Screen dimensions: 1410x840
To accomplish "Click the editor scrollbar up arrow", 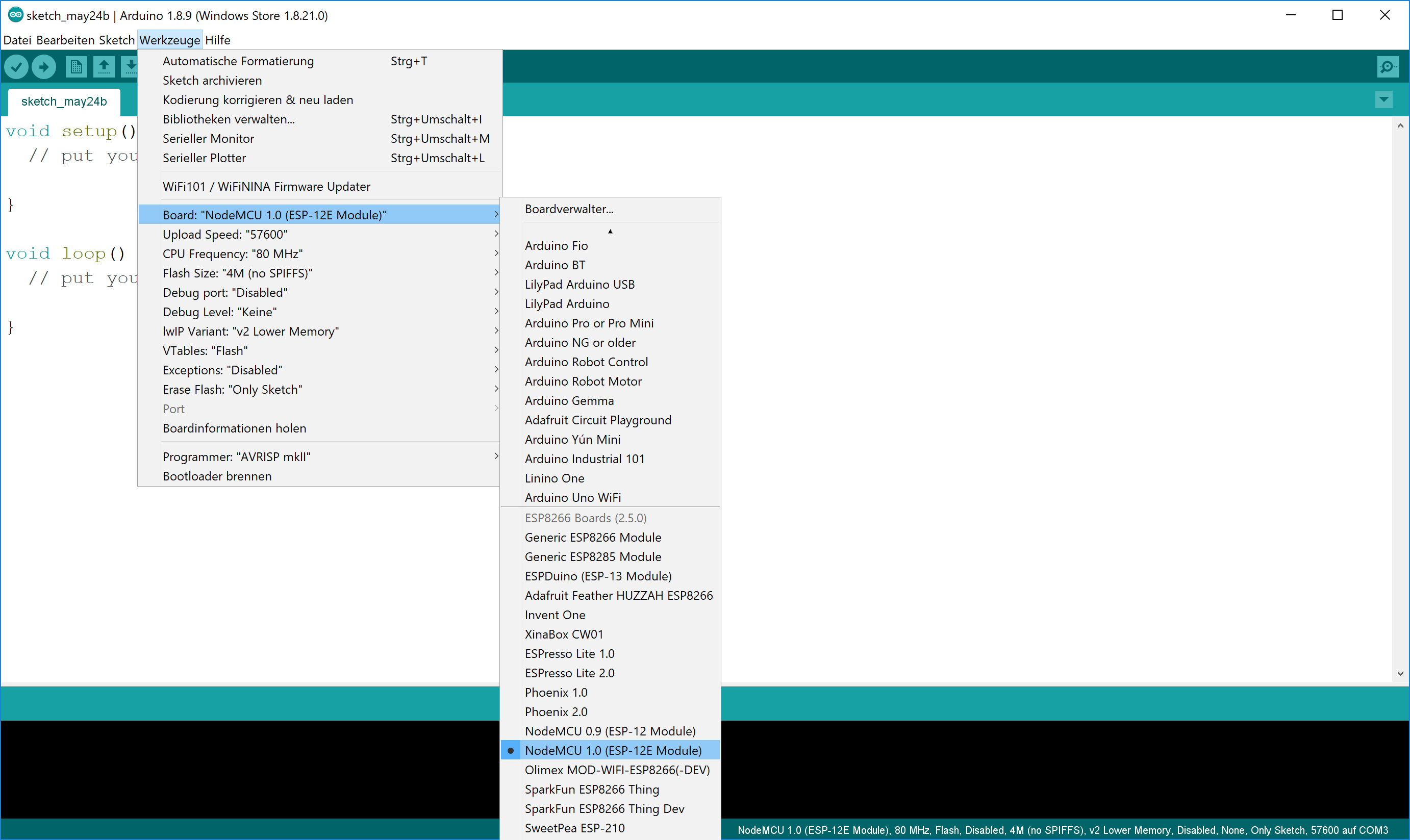I will (x=1400, y=125).
